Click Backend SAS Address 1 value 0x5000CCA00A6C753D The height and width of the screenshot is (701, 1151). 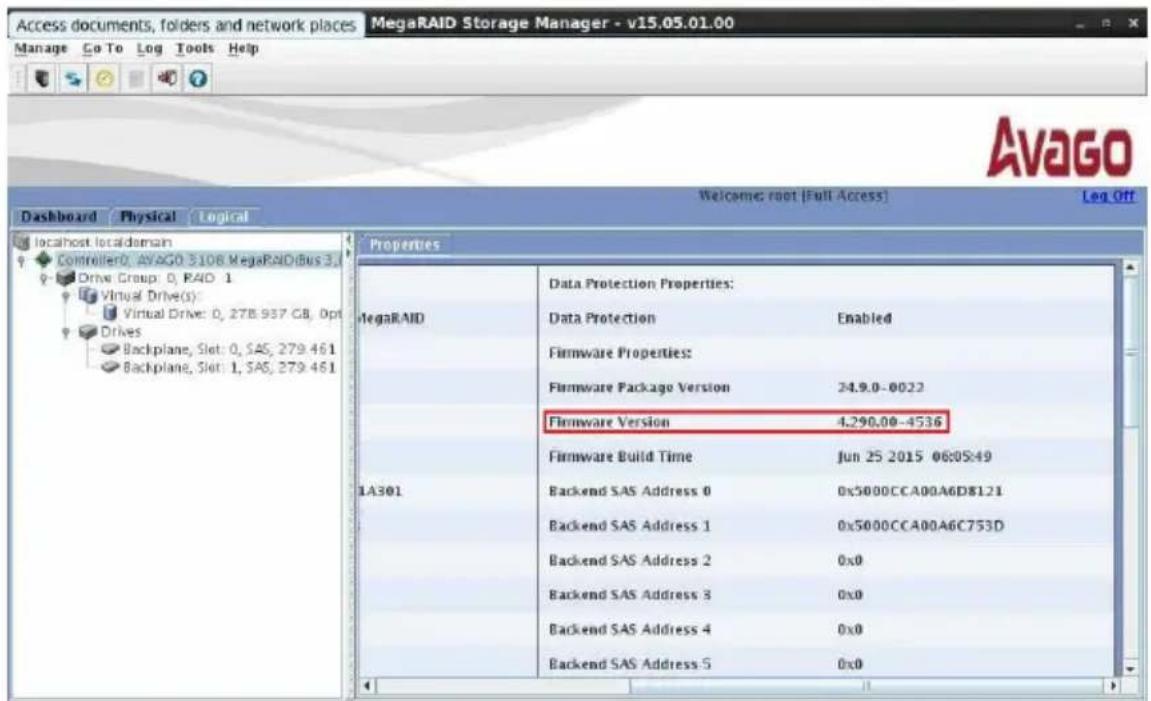(x=921, y=525)
